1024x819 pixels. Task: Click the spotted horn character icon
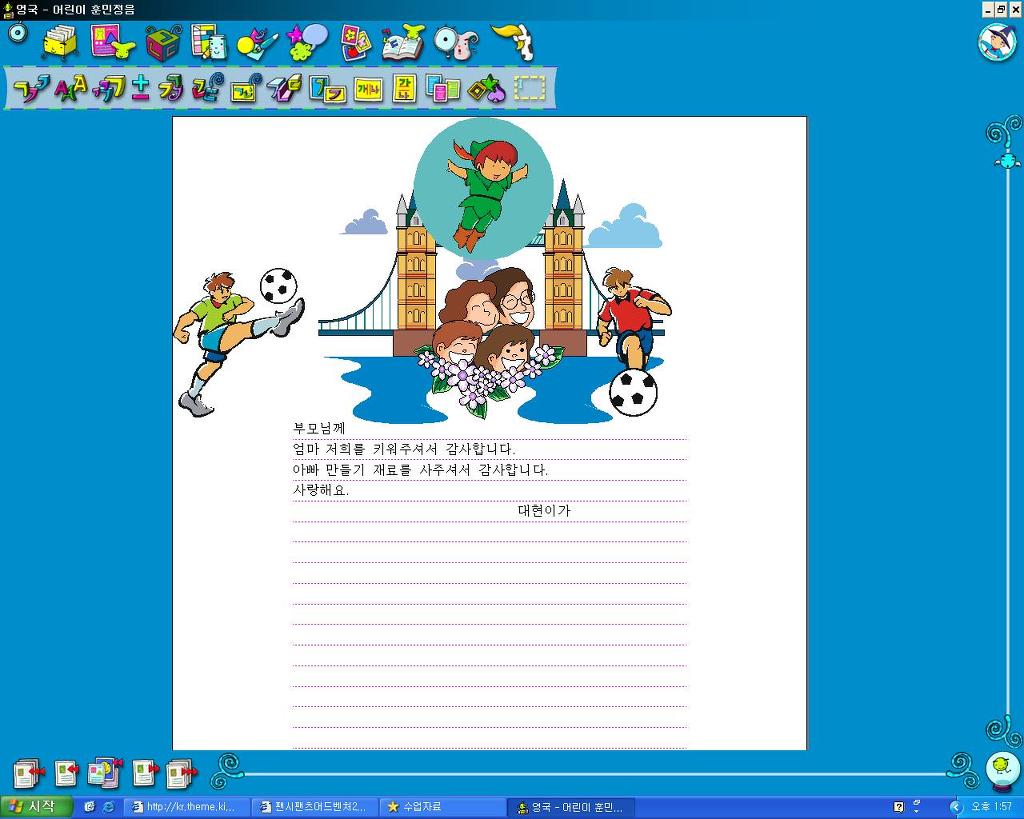pos(513,42)
